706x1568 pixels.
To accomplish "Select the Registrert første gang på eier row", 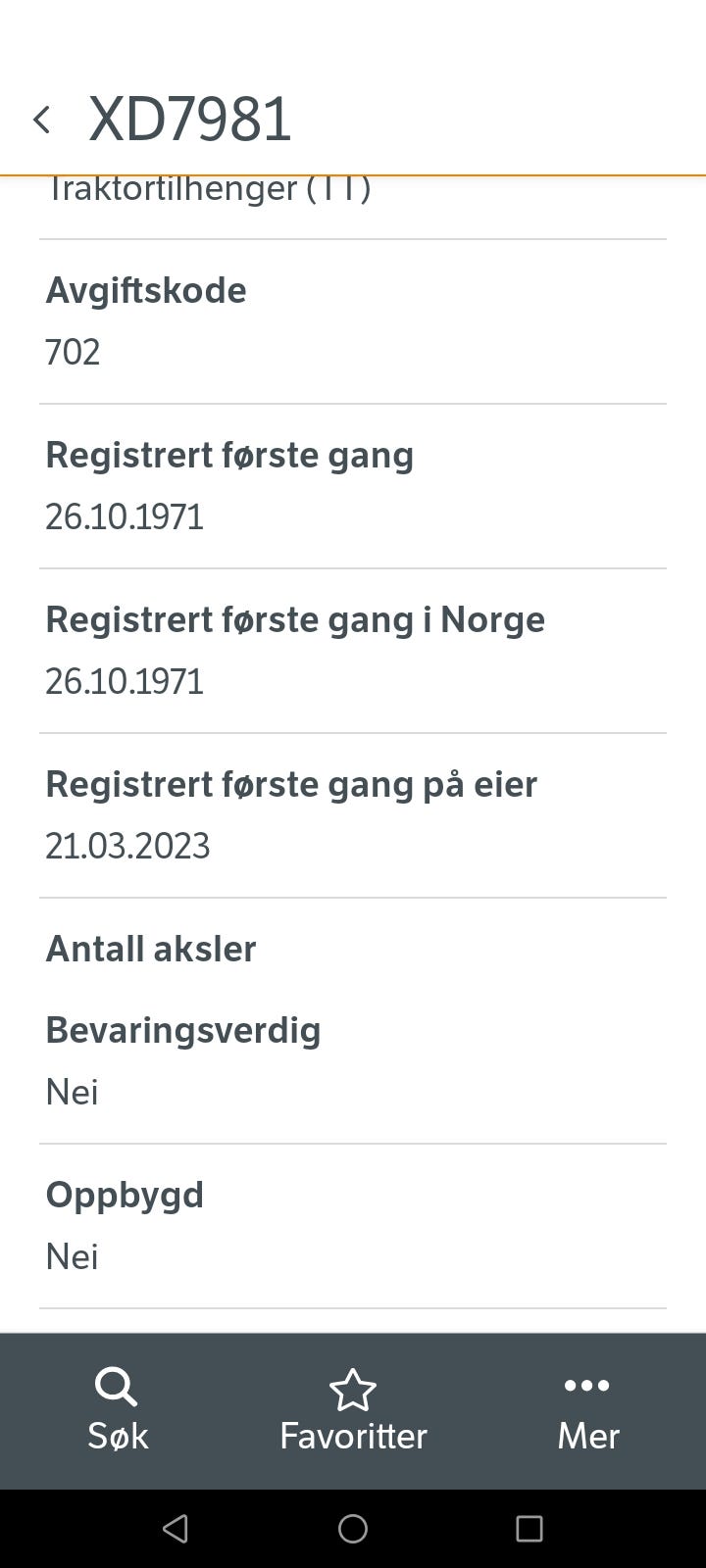I will [x=291, y=813].
